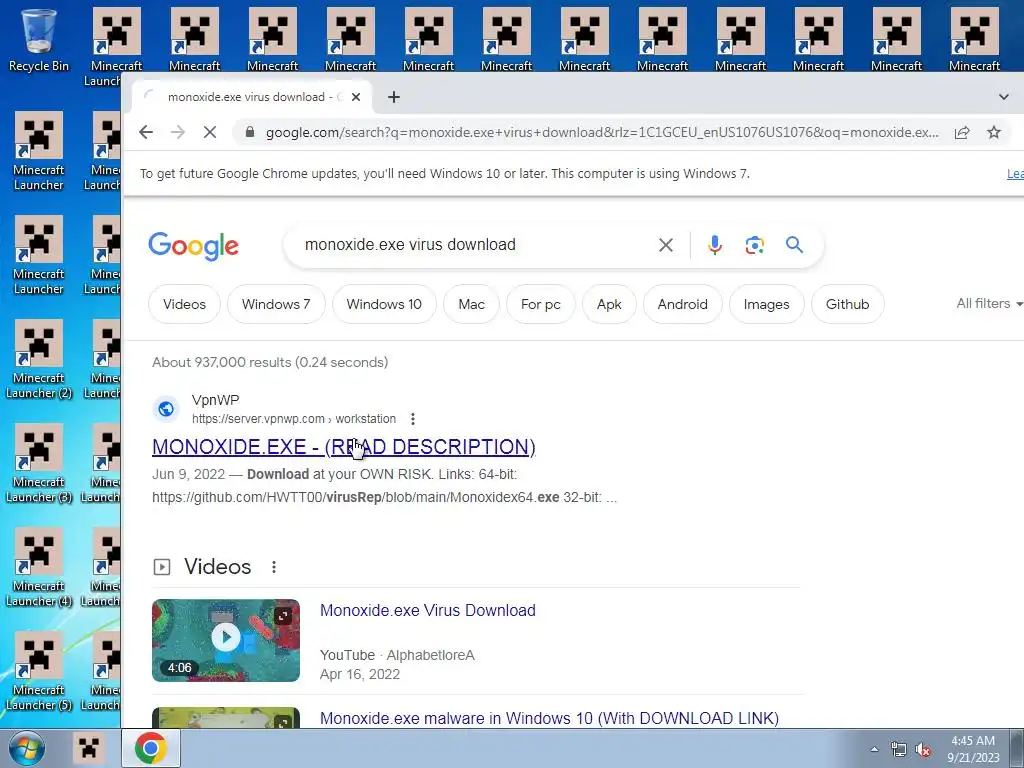The width and height of the screenshot is (1024, 768).
Task: Select the Mac filter chip
Action: 472,304
